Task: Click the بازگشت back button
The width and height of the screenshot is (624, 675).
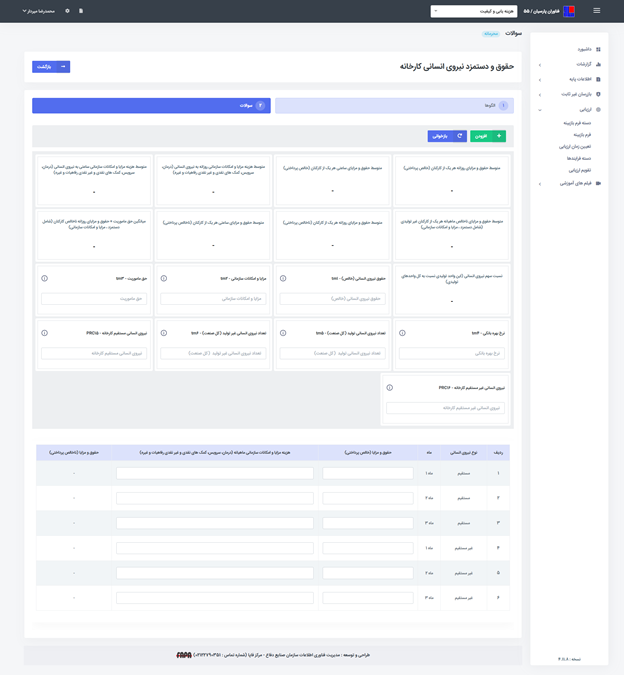Action: tap(51, 67)
